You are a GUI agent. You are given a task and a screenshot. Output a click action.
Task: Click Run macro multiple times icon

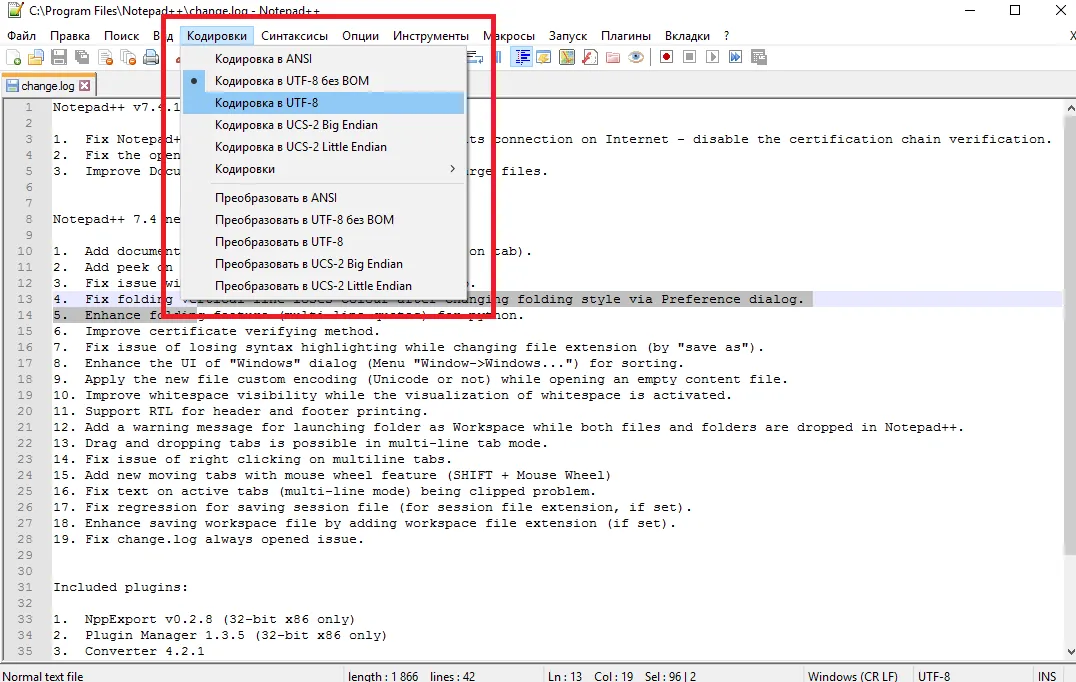[x=735, y=58]
